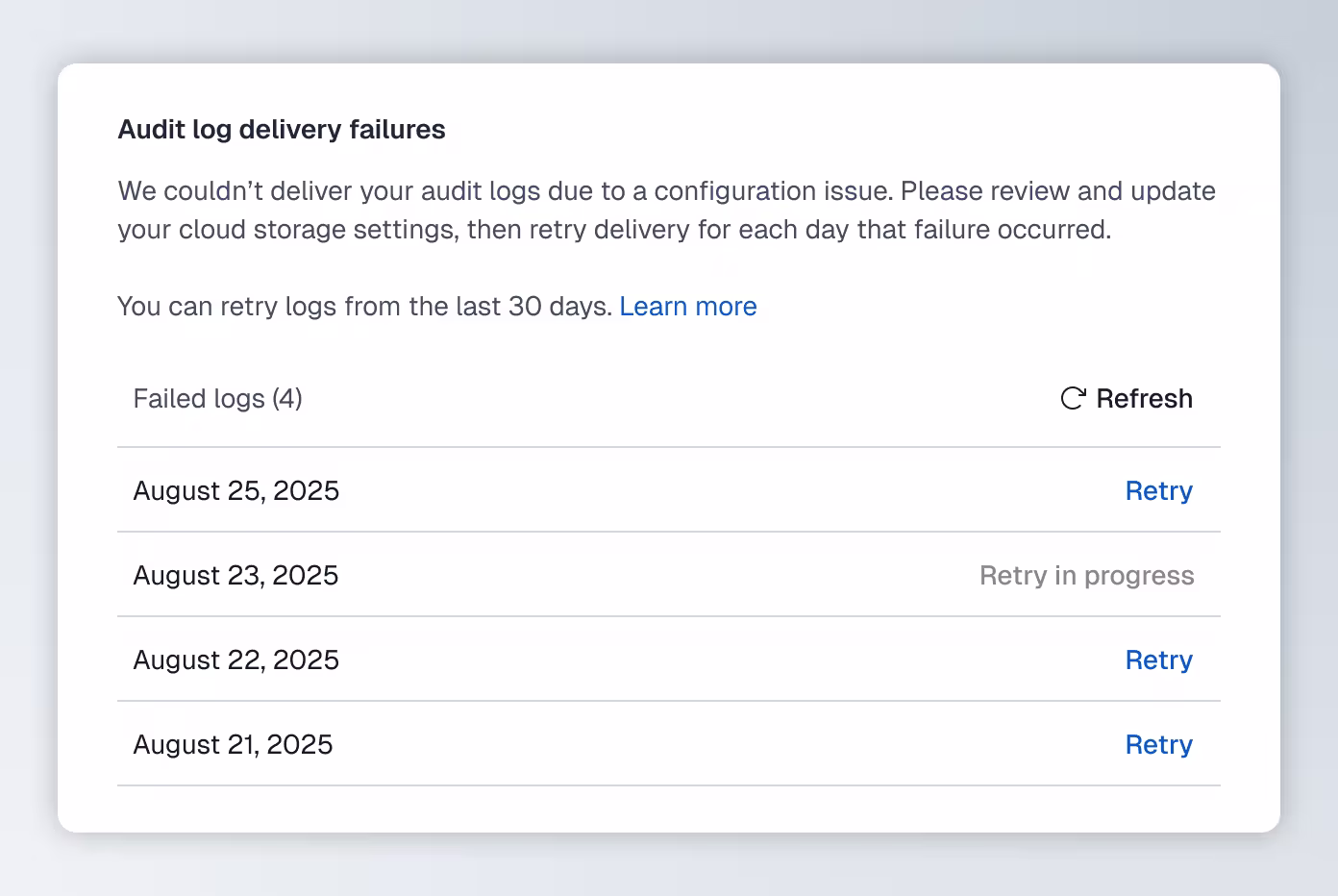This screenshot has width=1338, height=896.
Task: Retry delivery for August 22, 2025
Action: pos(1158,660)
